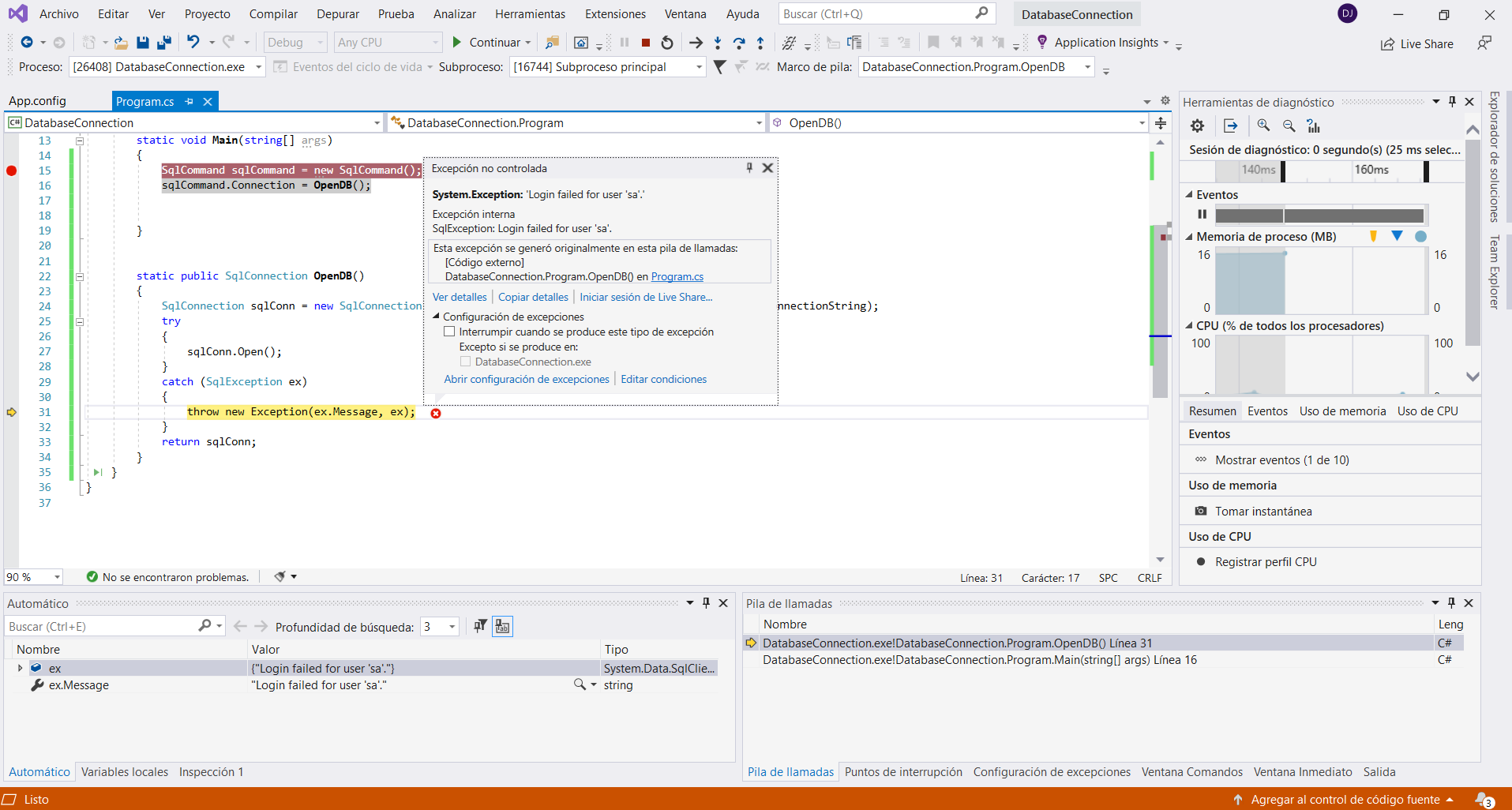Expand the ex variable tree node
This screenshot has height=810, width=1512.
pyautogui.click(x=20, y=668)
